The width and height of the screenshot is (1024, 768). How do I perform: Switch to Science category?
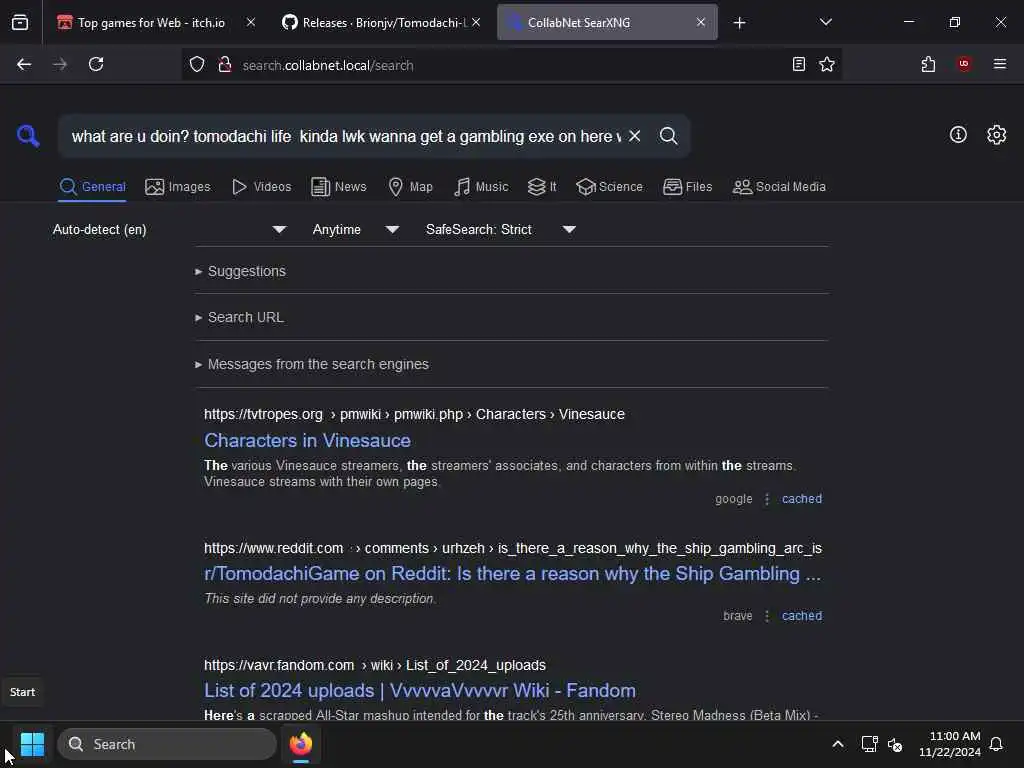(609, 187)
